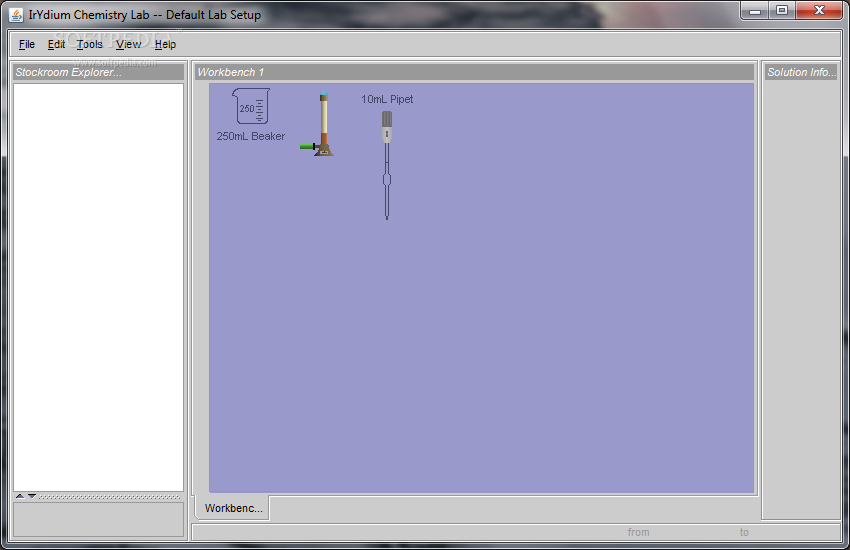
Task: Expand stockroom split pane with down arrow
Action: (32, 496)
